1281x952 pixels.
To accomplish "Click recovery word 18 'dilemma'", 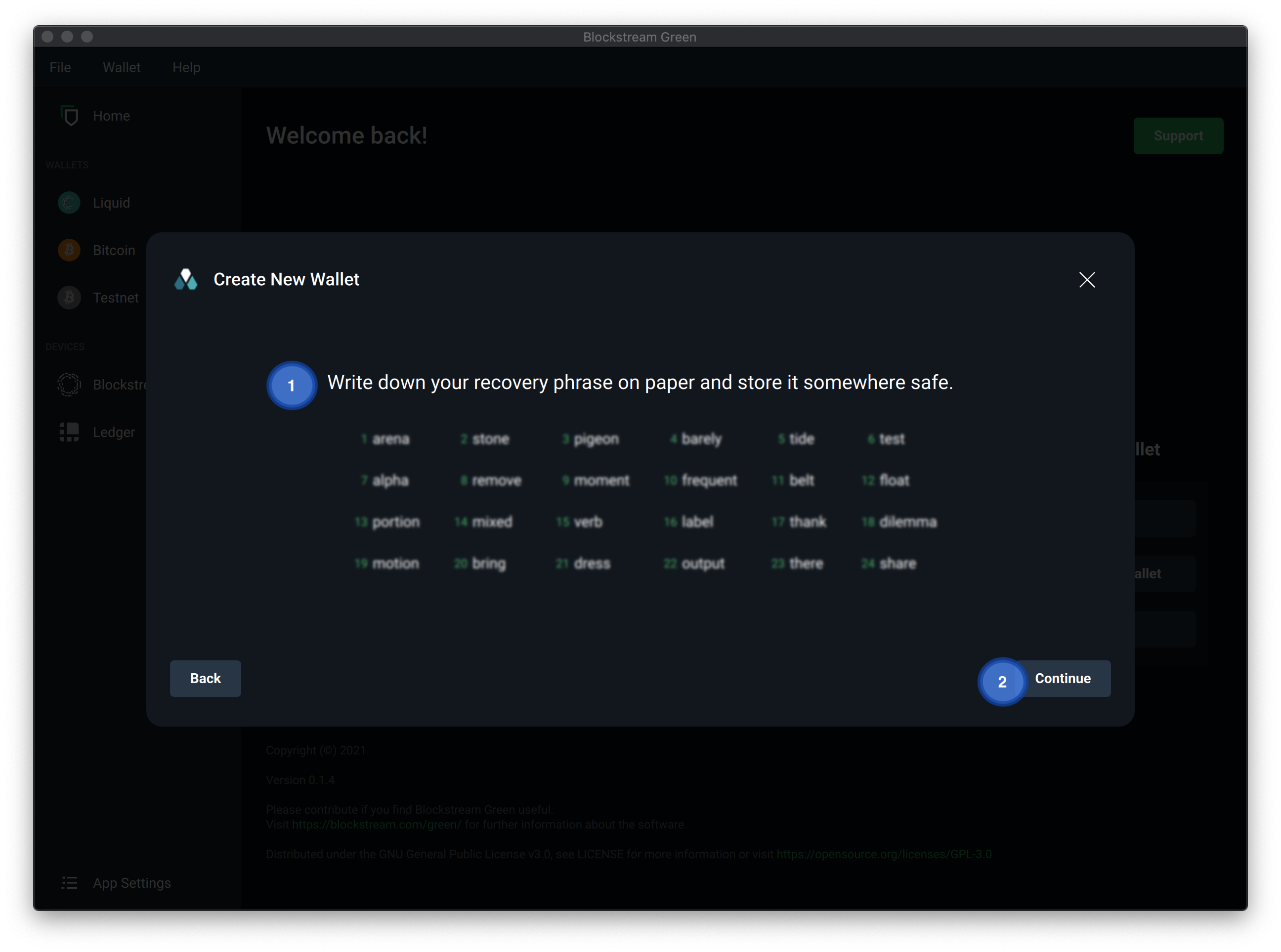I will pos(907,522).
